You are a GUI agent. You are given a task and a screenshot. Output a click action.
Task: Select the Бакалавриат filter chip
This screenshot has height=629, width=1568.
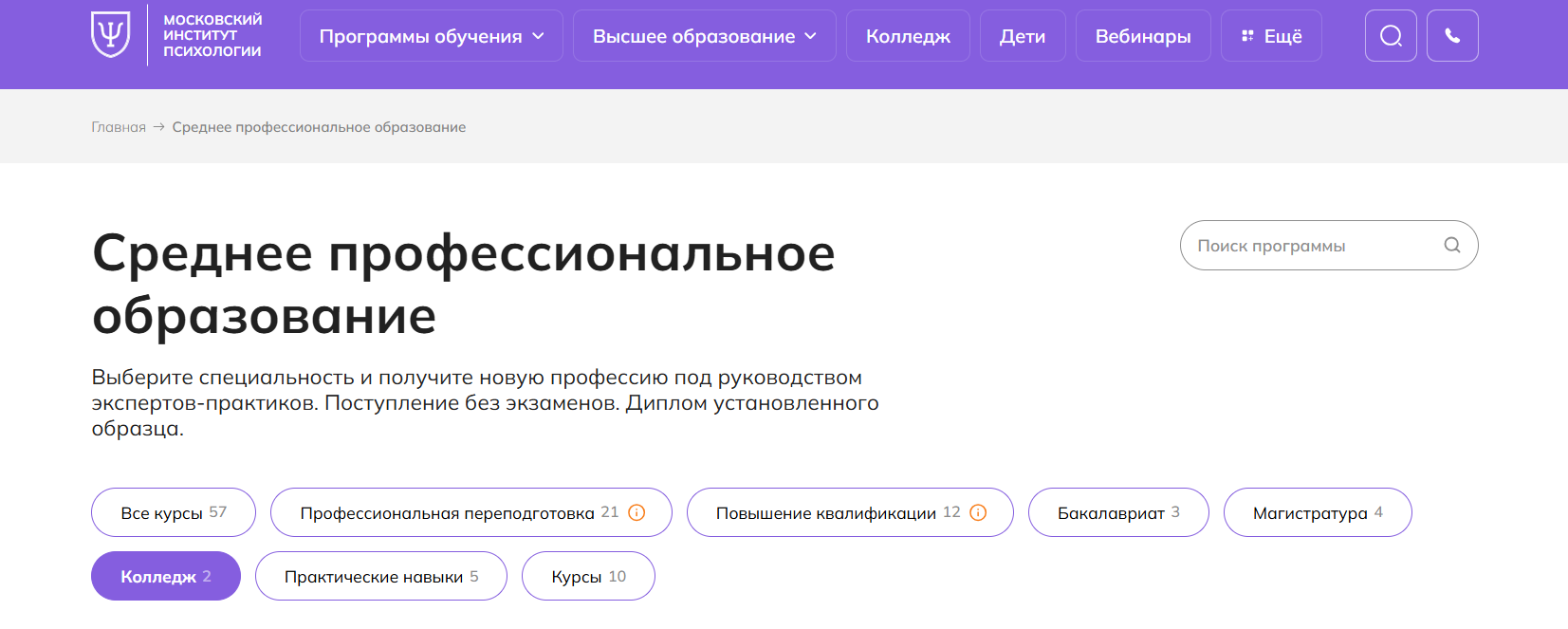(1118, 512)
